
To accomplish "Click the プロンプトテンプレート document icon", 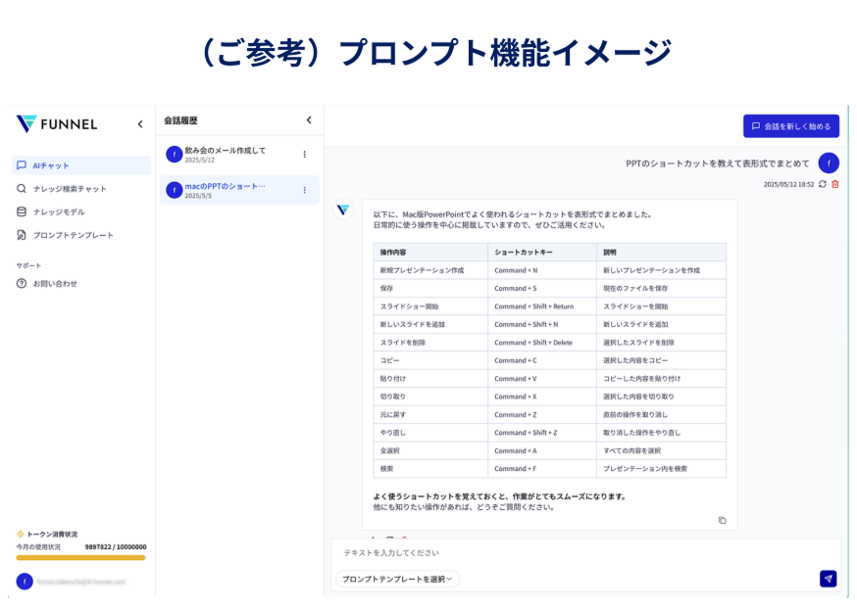I will tap(22, 235).
